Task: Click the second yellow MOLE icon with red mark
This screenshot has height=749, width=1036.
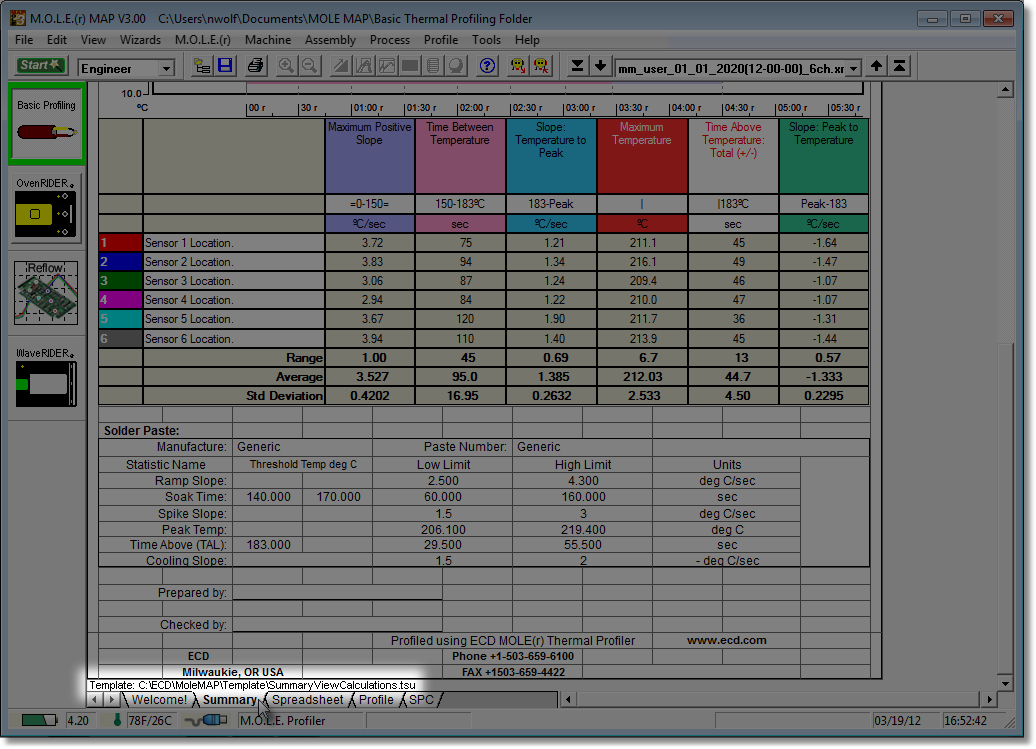Action: tap(541, 66)
